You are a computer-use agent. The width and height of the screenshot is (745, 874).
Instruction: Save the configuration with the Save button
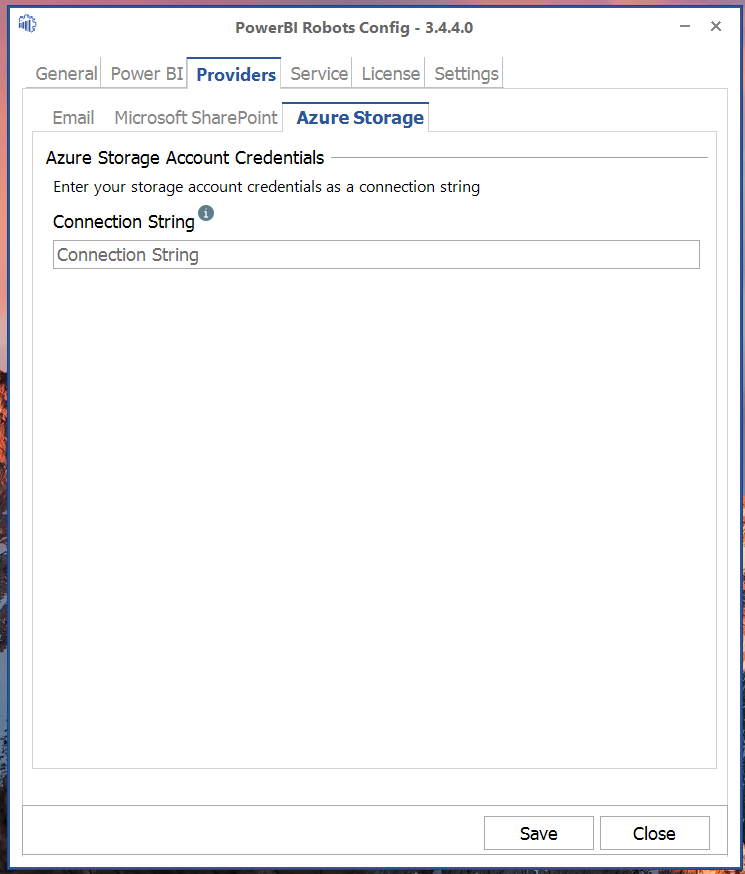539,833
